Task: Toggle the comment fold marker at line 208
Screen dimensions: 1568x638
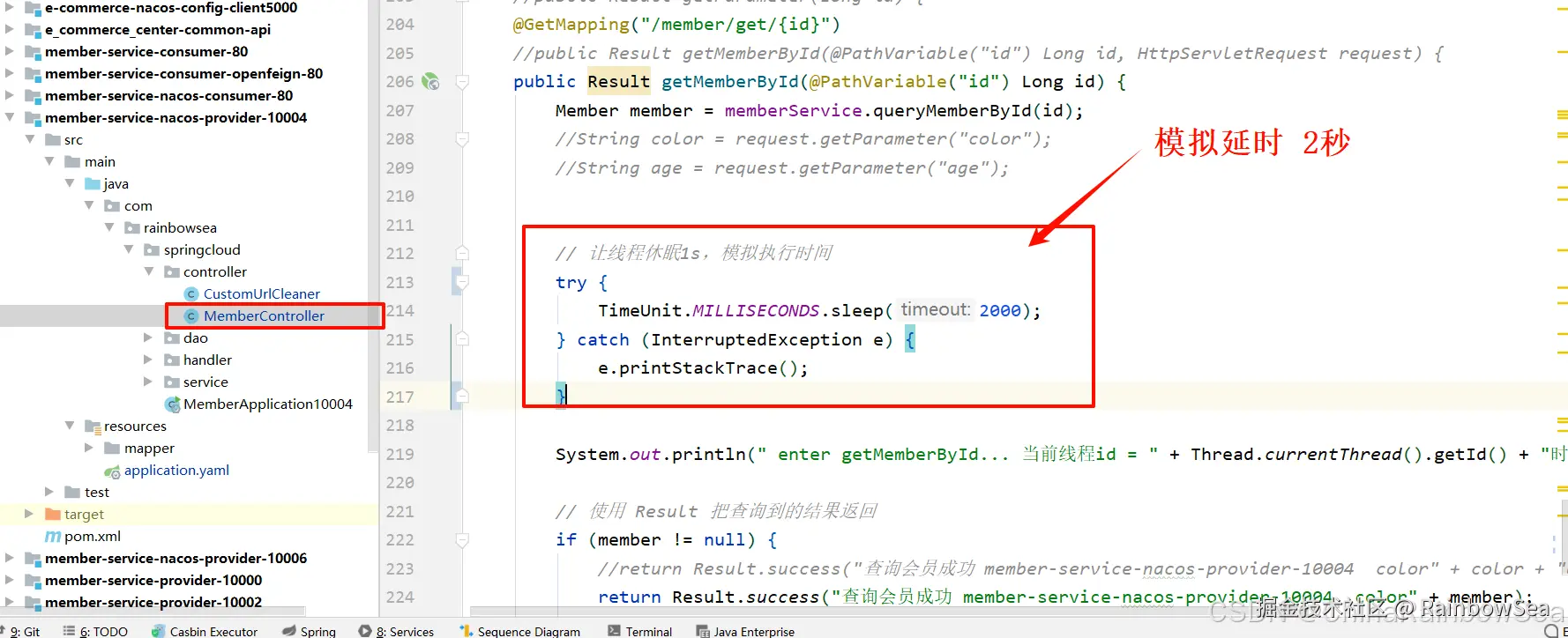Action: [461, 138]
